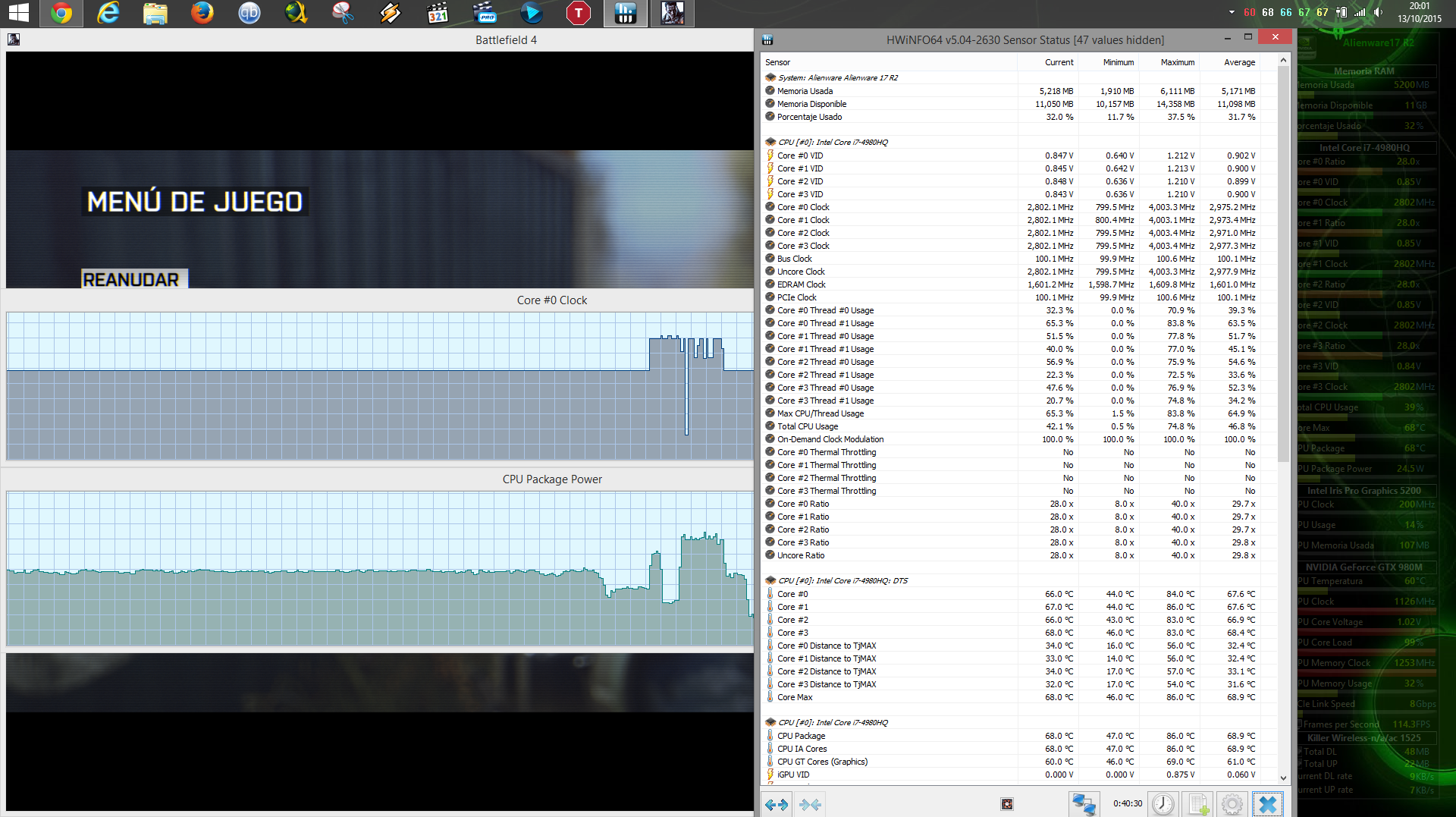This screenshot has width=1456, height=817.
Task: Open the Windows Start button
Action: (x=18, y=13)
